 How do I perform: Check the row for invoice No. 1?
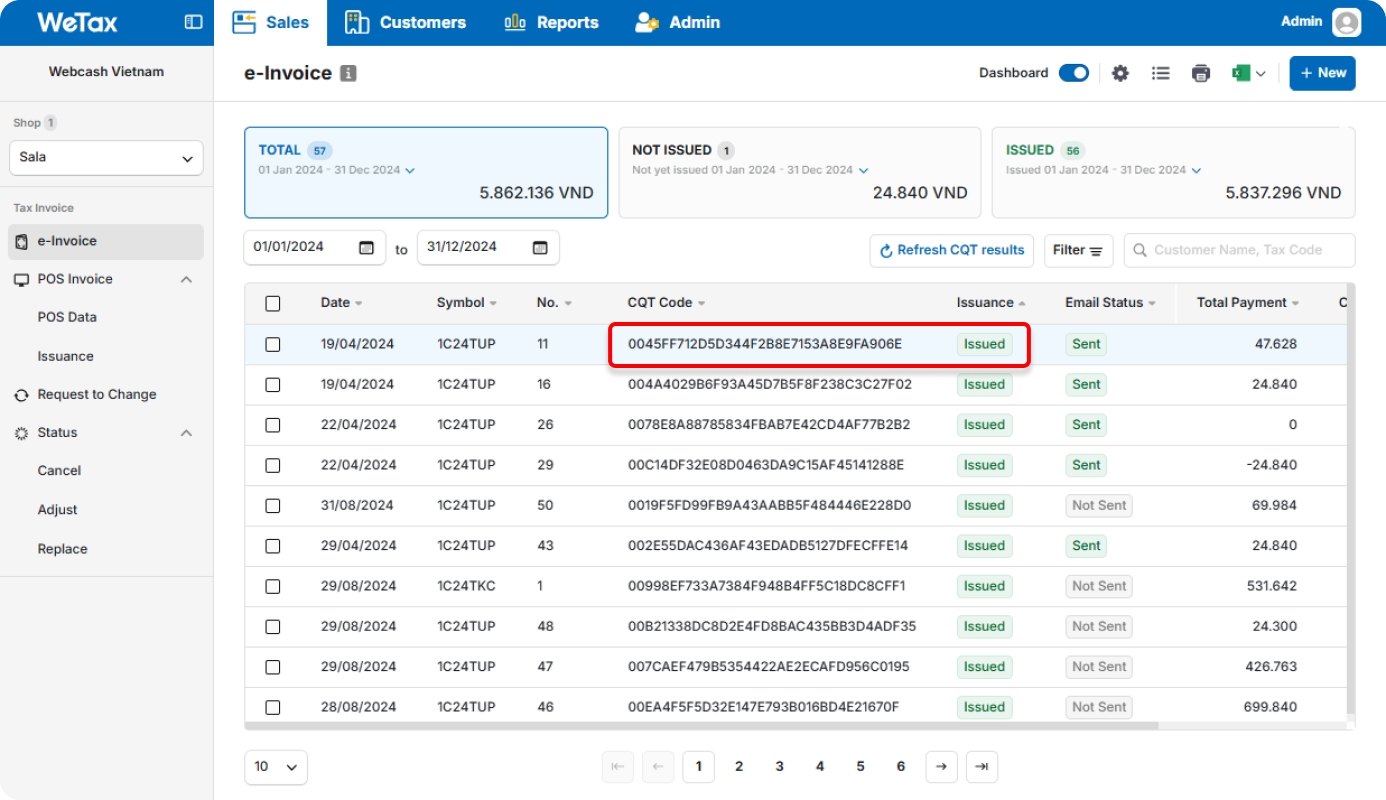273,586
